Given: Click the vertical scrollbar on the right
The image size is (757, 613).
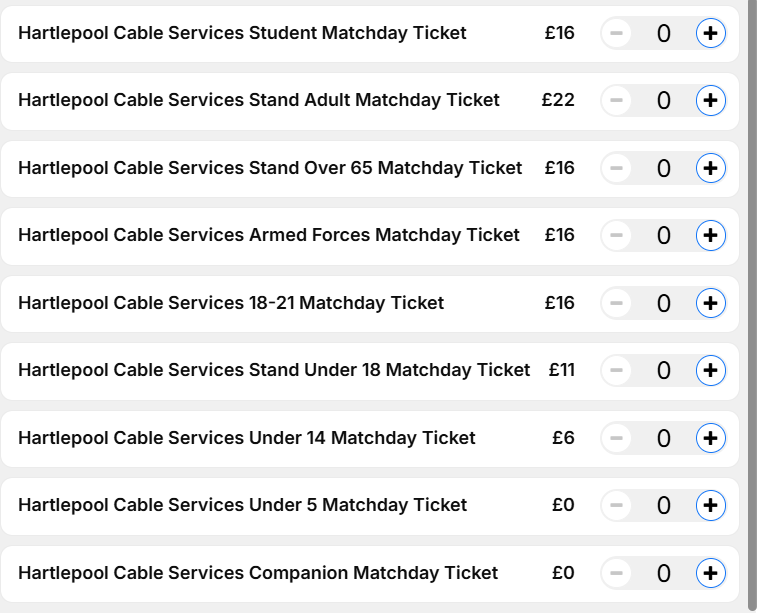Looking at the screenshot, I should [752, 300].
